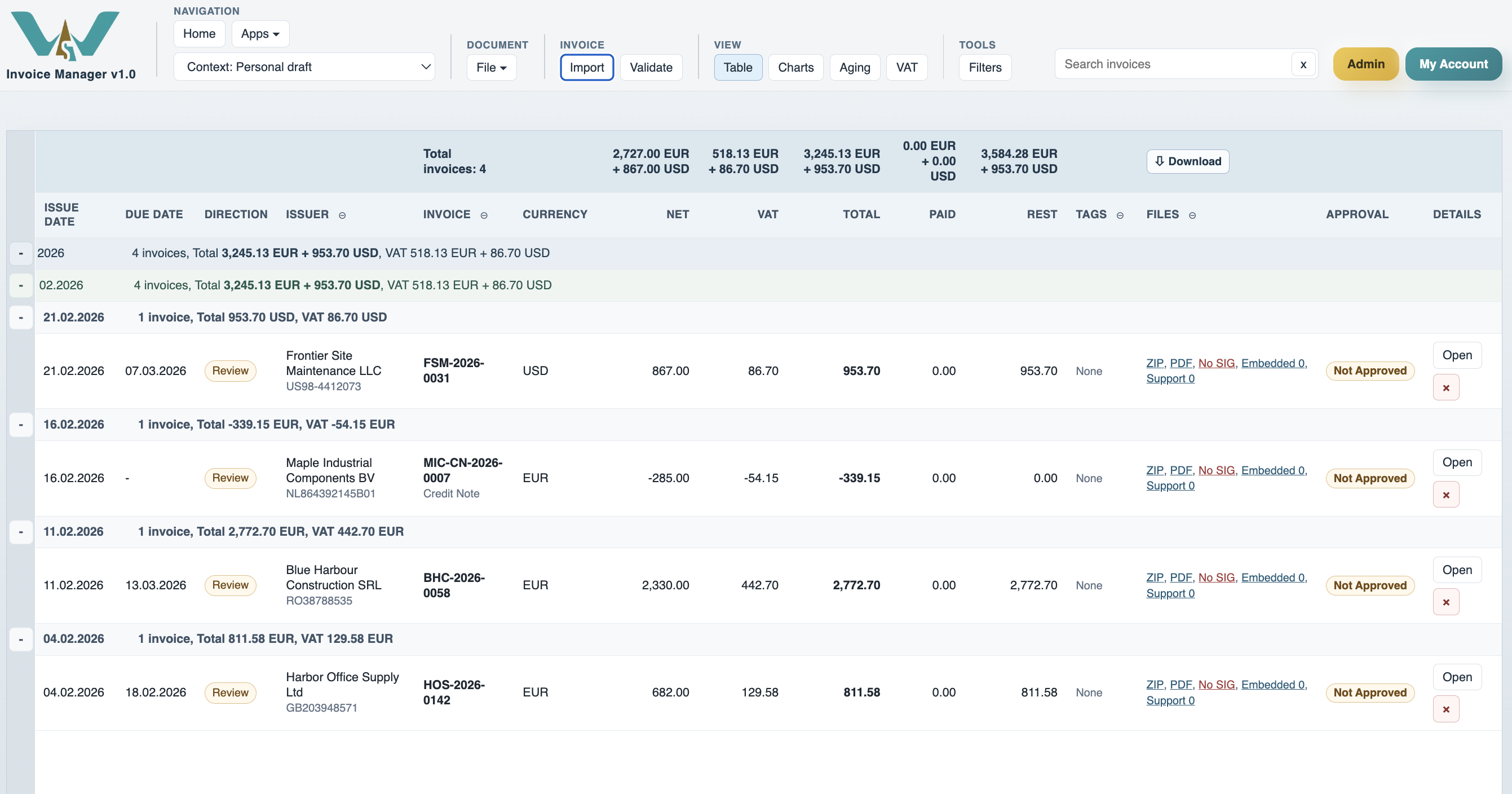Click No SIG link for invoice BHC-2026-0058
1512x794 pixels.
(x=1216, y=577)
